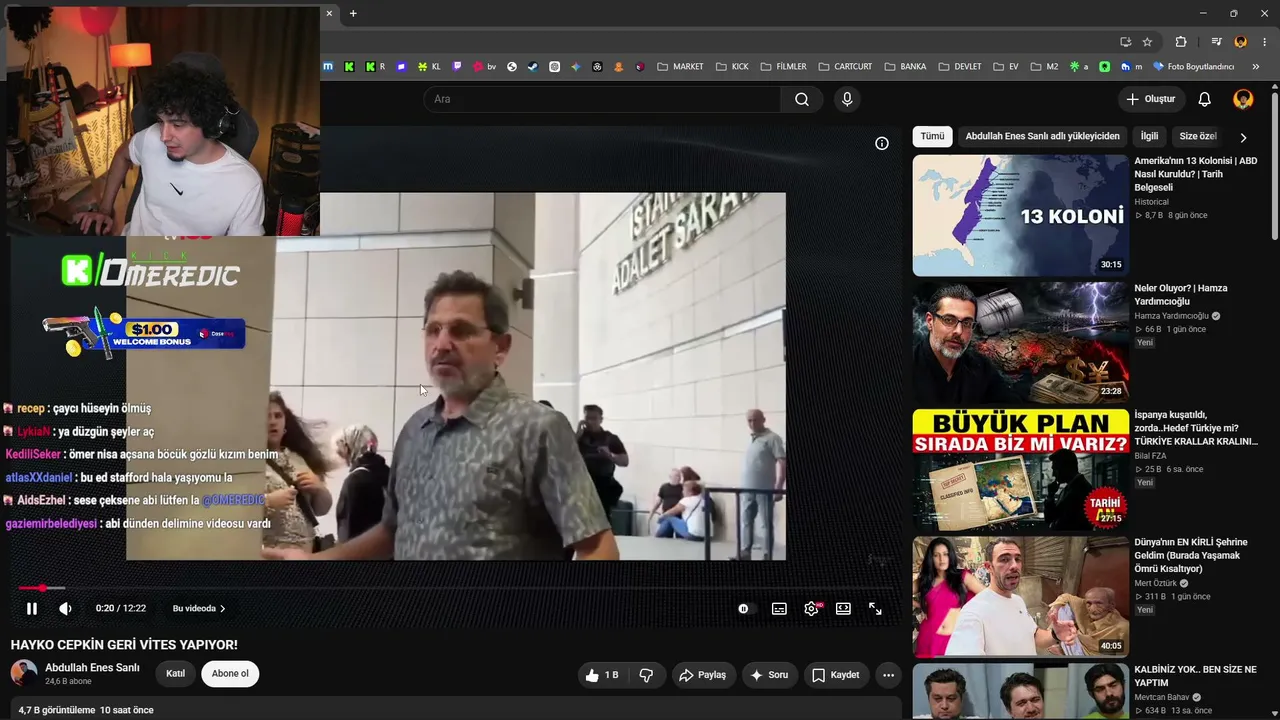Open the CARTCURT bookmark folder
This screenshot has width=1280, height=720.
(x=845, y=67)
